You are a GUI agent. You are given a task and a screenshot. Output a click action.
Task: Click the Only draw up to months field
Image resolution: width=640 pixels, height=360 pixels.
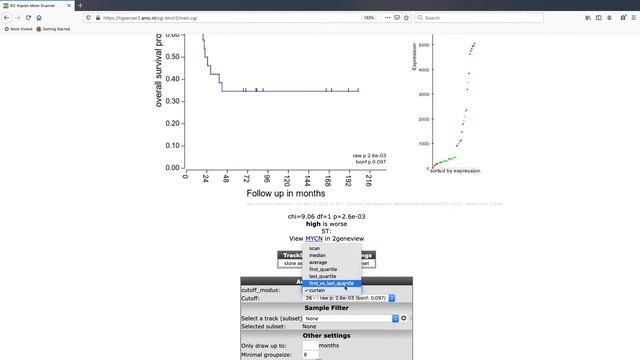pos(310,345)
